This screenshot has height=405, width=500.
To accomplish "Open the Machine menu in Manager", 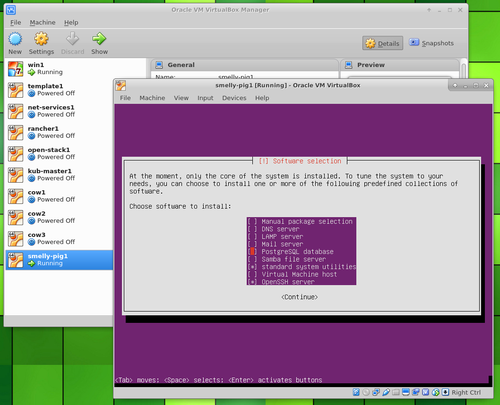I will [x=42, y=22].
